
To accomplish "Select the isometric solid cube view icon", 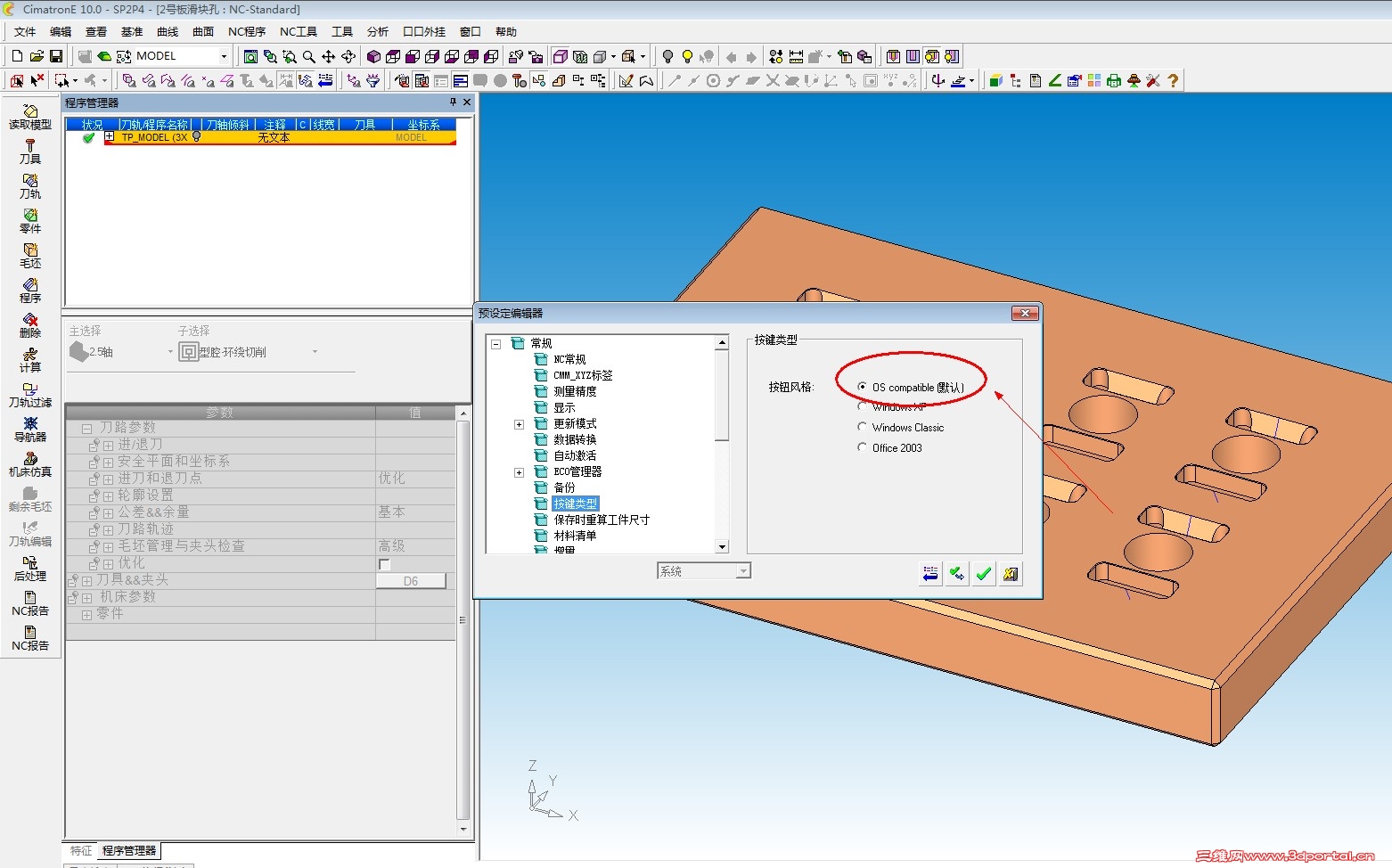I will [x=373, y=56].
